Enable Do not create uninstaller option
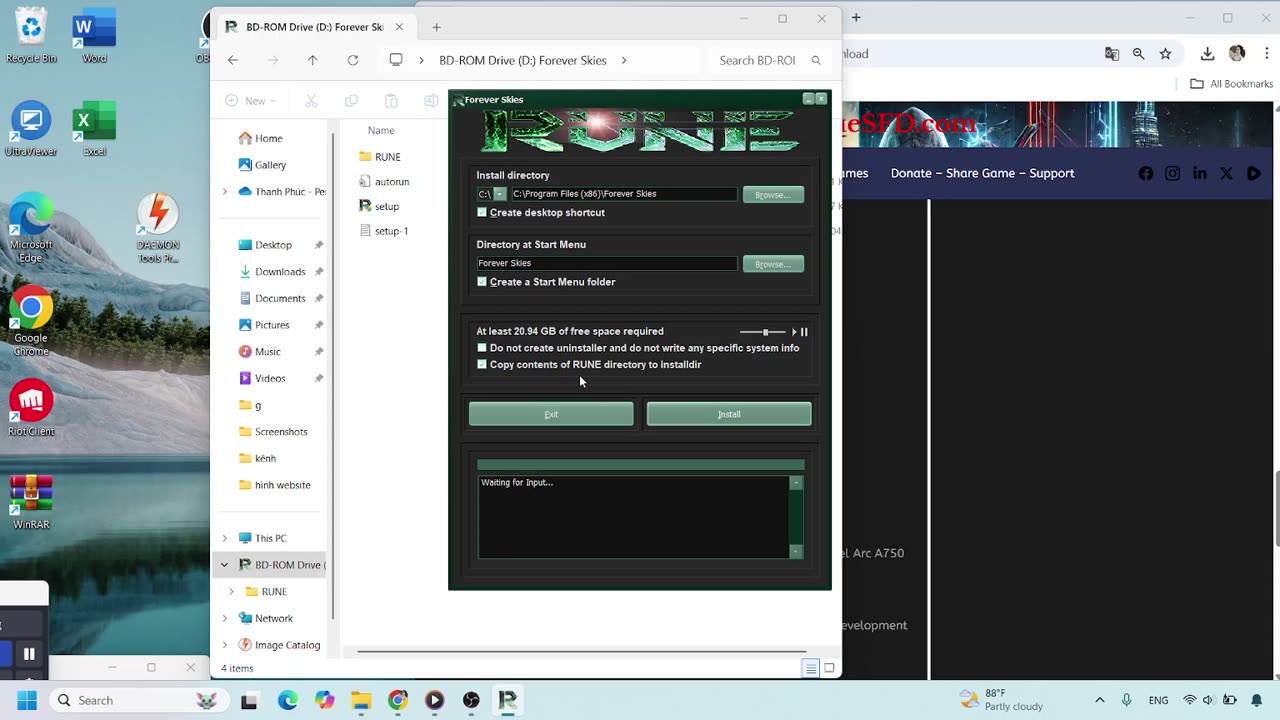 click(x=482, y=348)
